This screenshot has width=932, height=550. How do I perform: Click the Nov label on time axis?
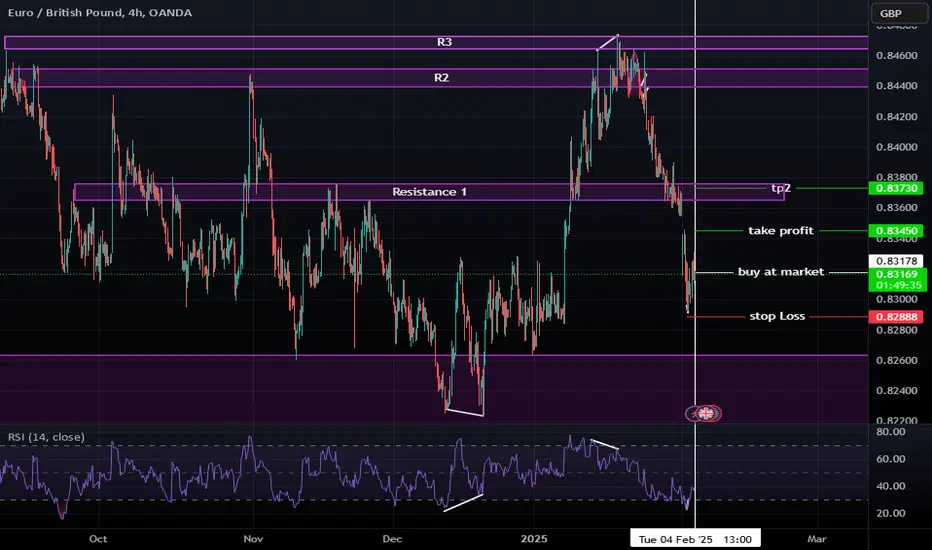[x=253, y=539]
